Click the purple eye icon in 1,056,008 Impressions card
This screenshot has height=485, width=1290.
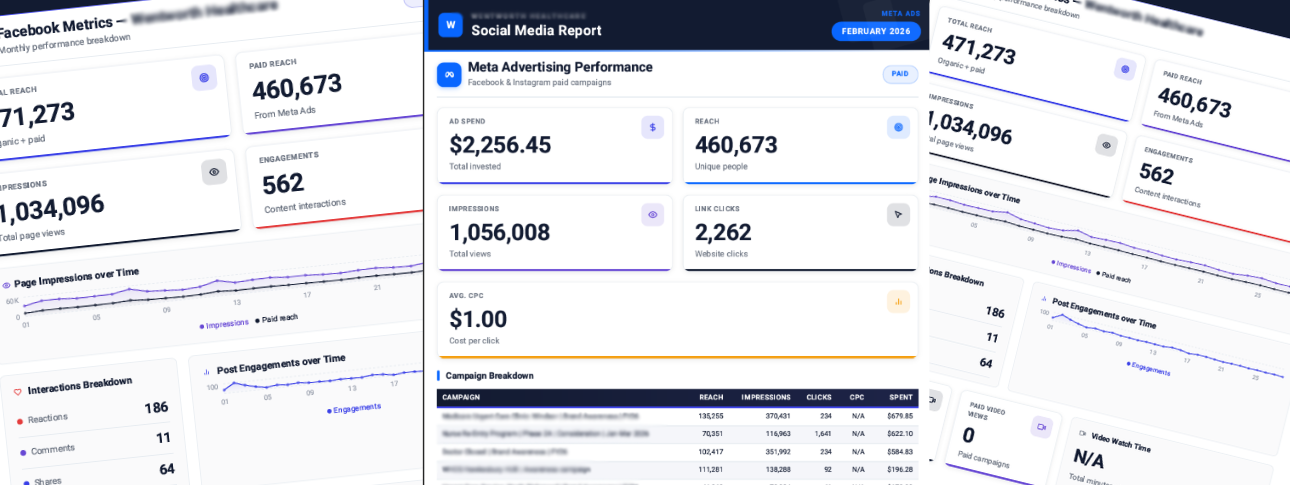[x=652, y=214]
